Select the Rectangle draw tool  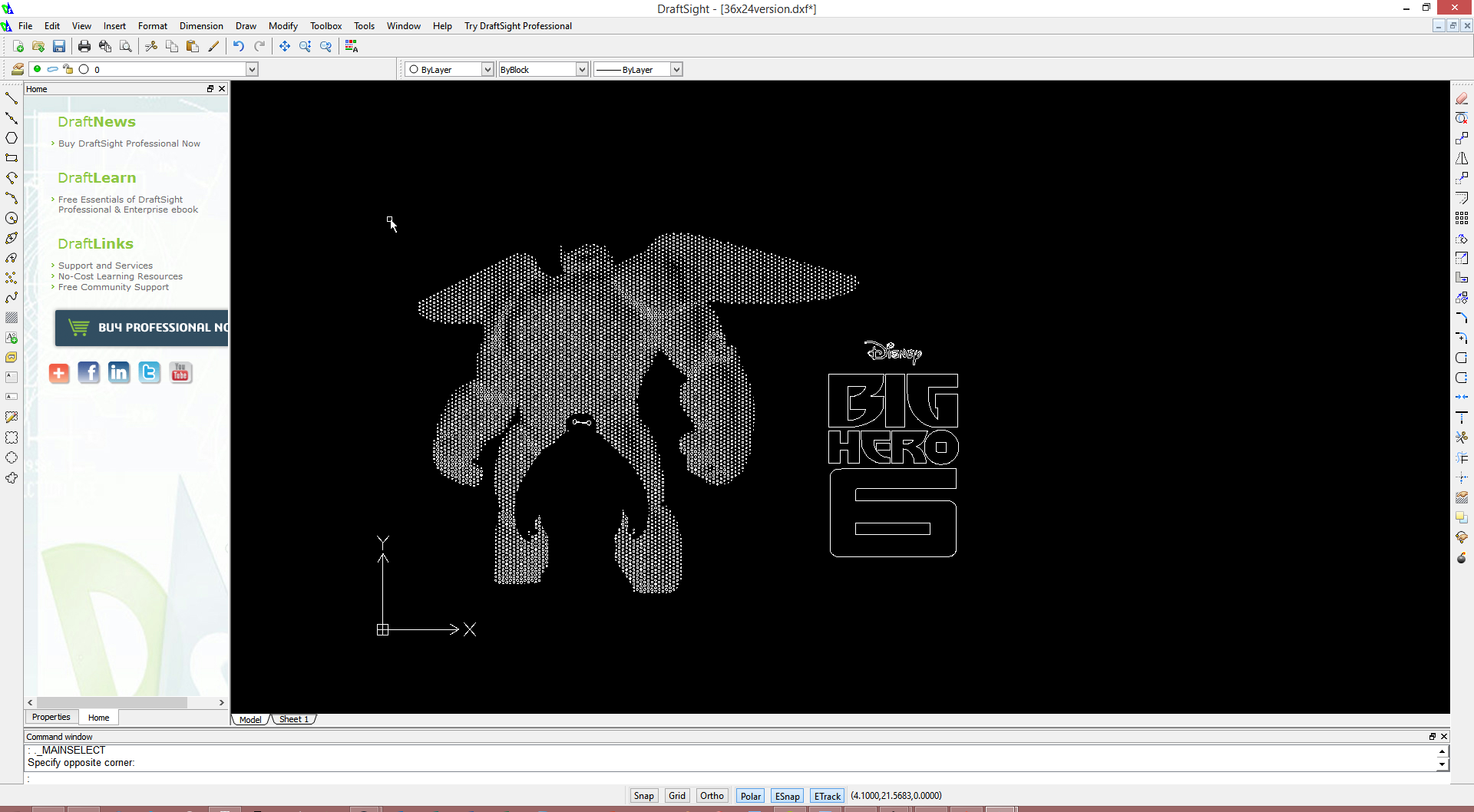[x=12, y=158]
